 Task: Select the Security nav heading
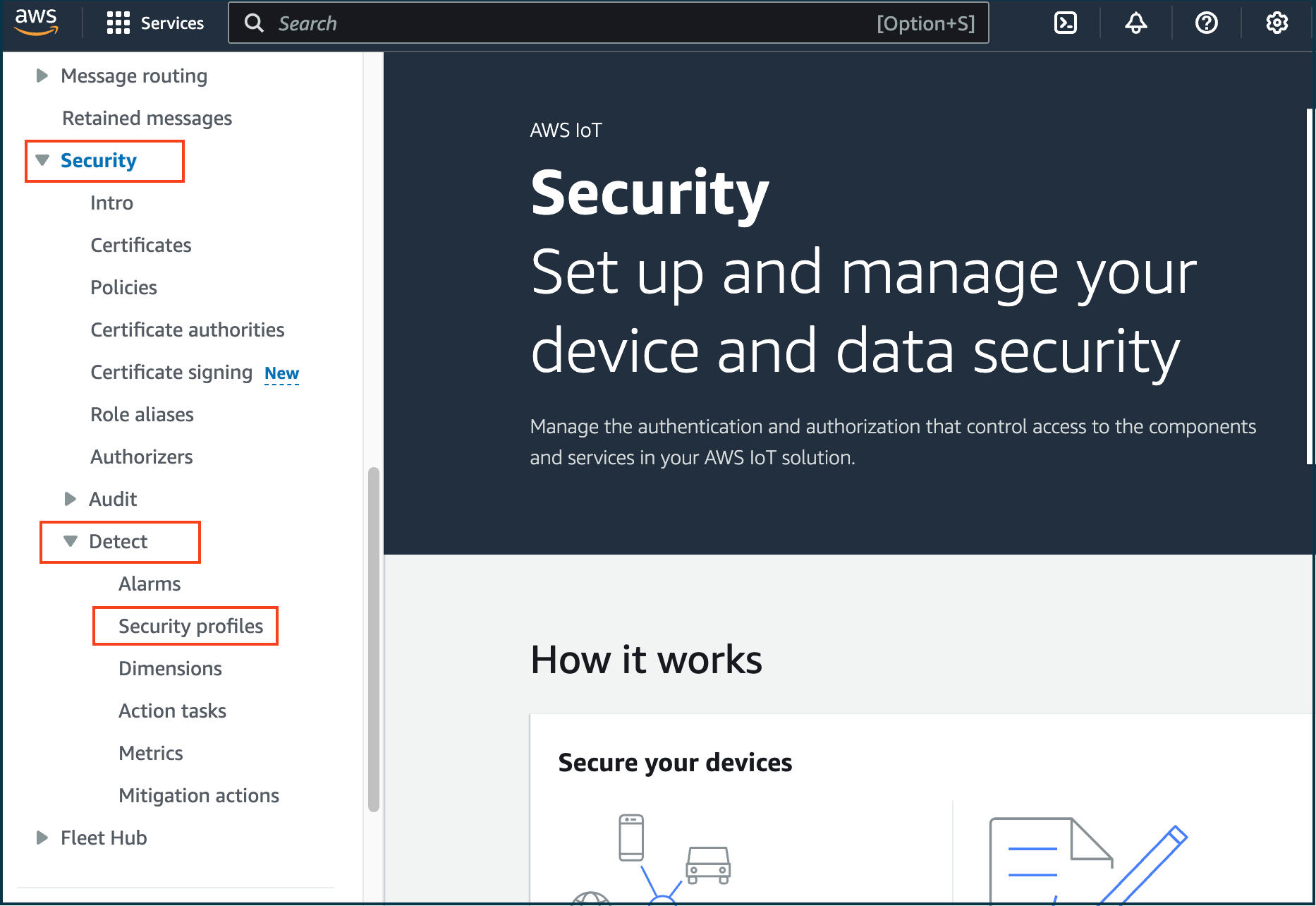tap(99, 160)
